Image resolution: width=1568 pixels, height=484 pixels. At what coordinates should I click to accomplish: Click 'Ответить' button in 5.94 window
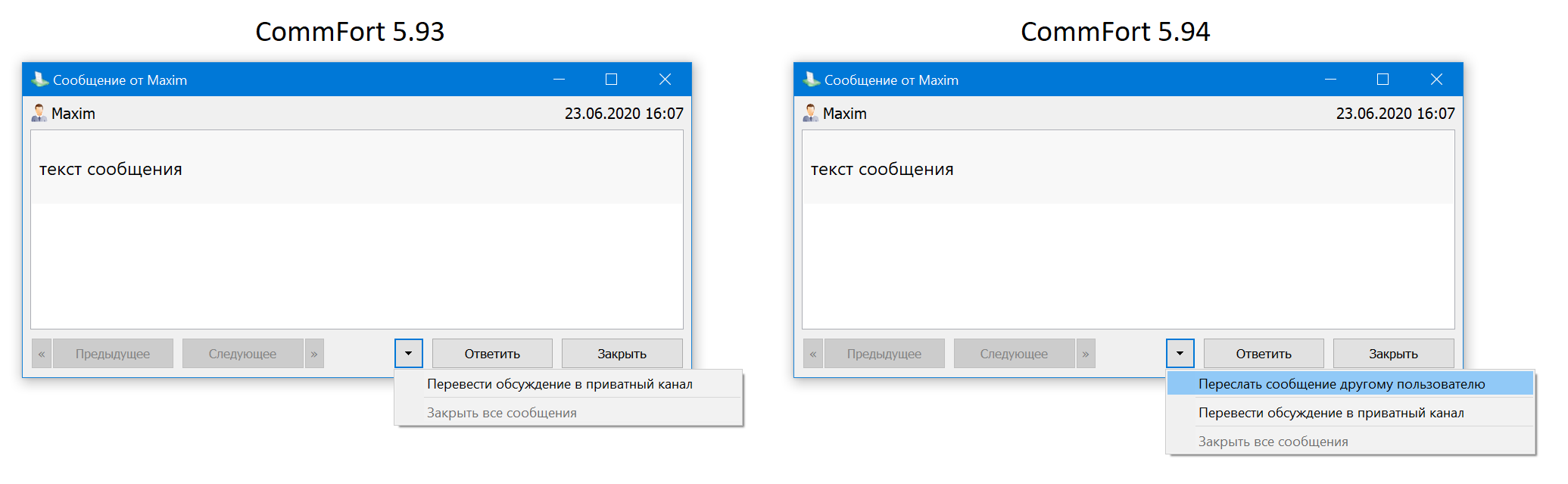(x=1264, y=353)
